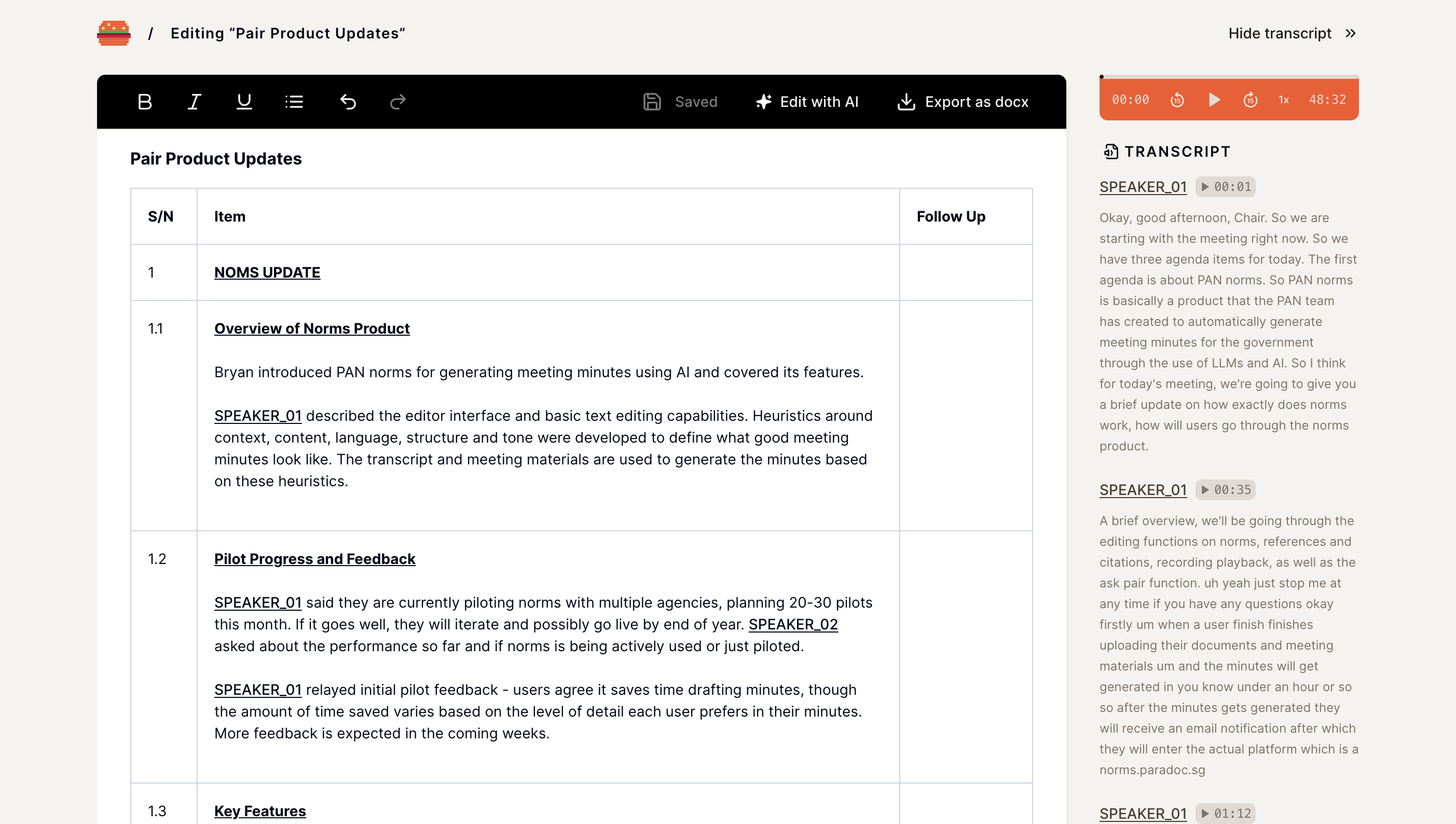Undo the last edit action
The height and width of the screenshot is (824, 1456).
(347, 101)
